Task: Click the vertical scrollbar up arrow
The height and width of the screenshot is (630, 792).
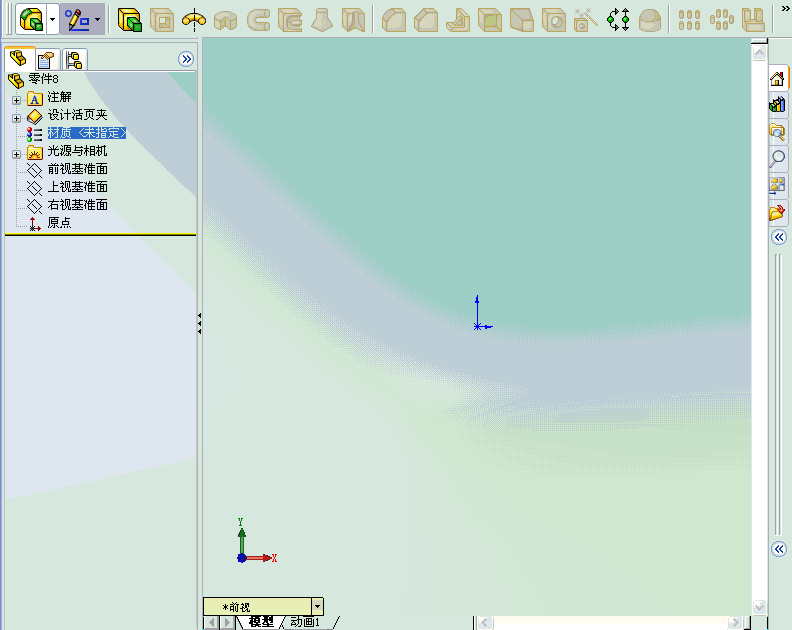Action: pos(759,53)
